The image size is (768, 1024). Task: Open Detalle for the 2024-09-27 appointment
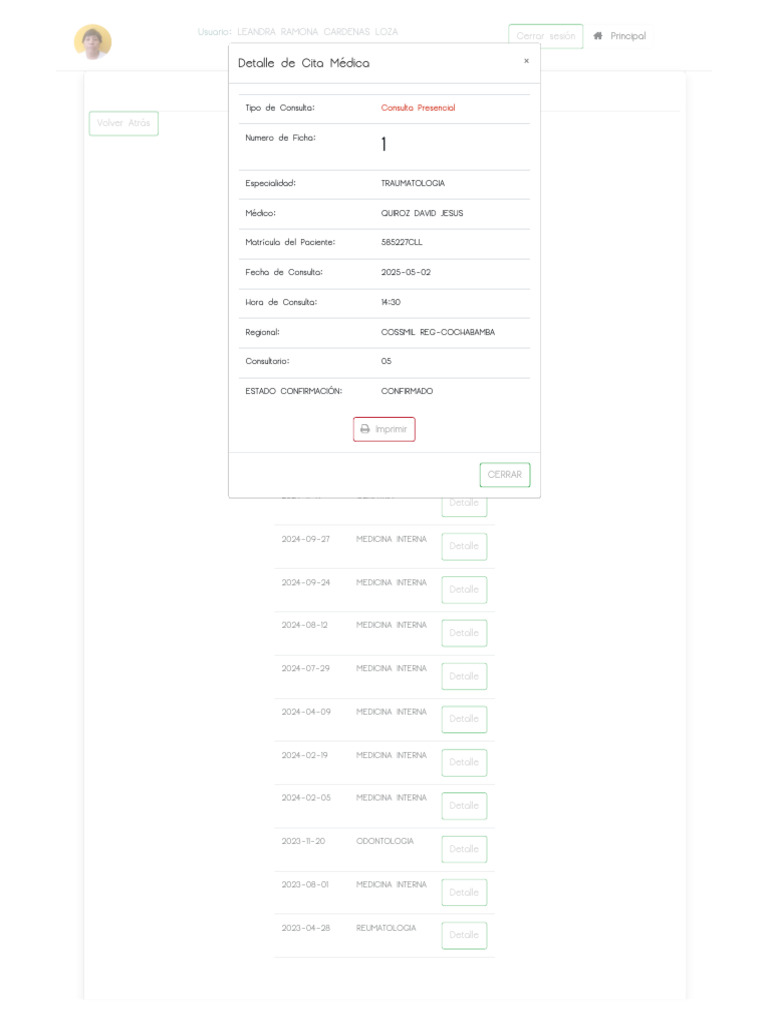[464, 547]
